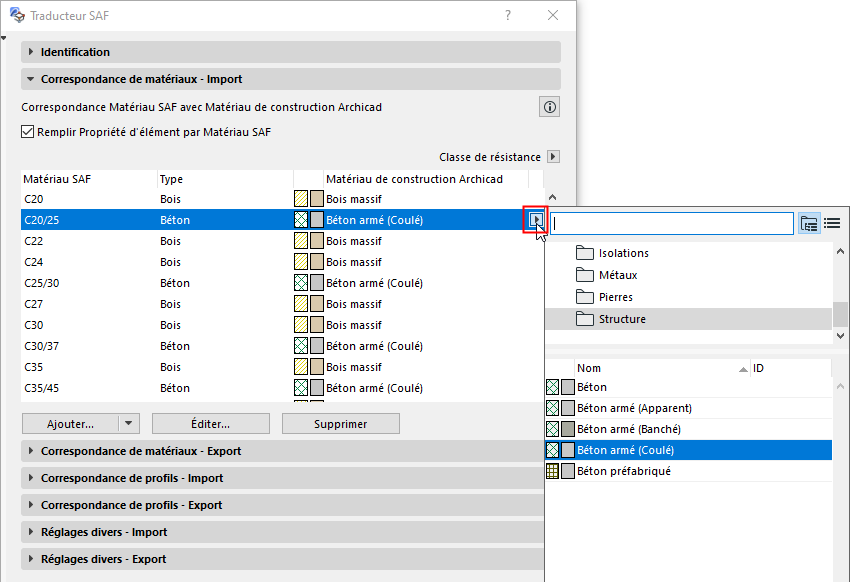Screen dimensions: 850x582
Task: Select the C30/37 row
Action: coord(282,346)
